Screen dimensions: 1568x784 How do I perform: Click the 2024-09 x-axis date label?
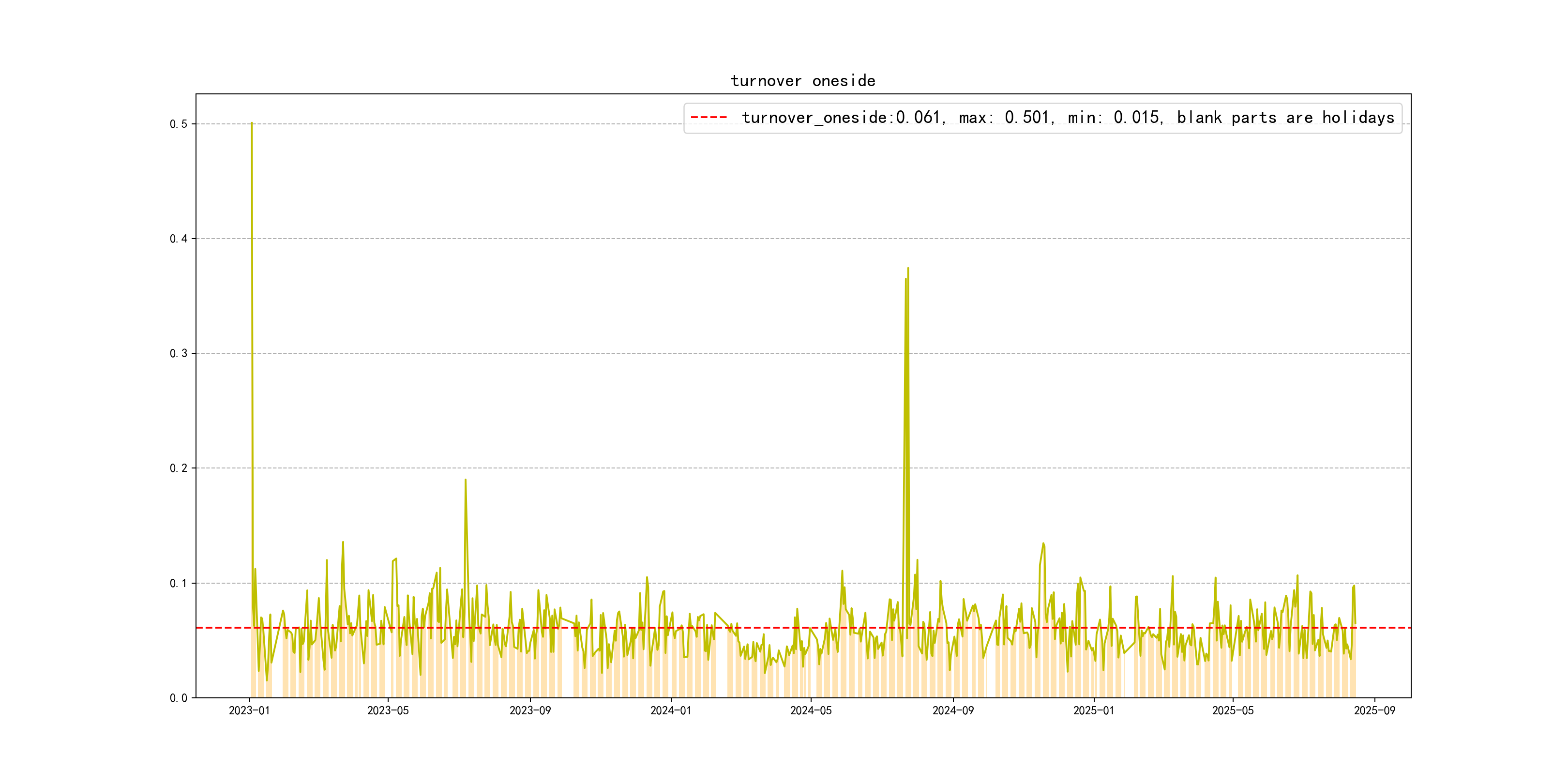(x=953, y=711)
